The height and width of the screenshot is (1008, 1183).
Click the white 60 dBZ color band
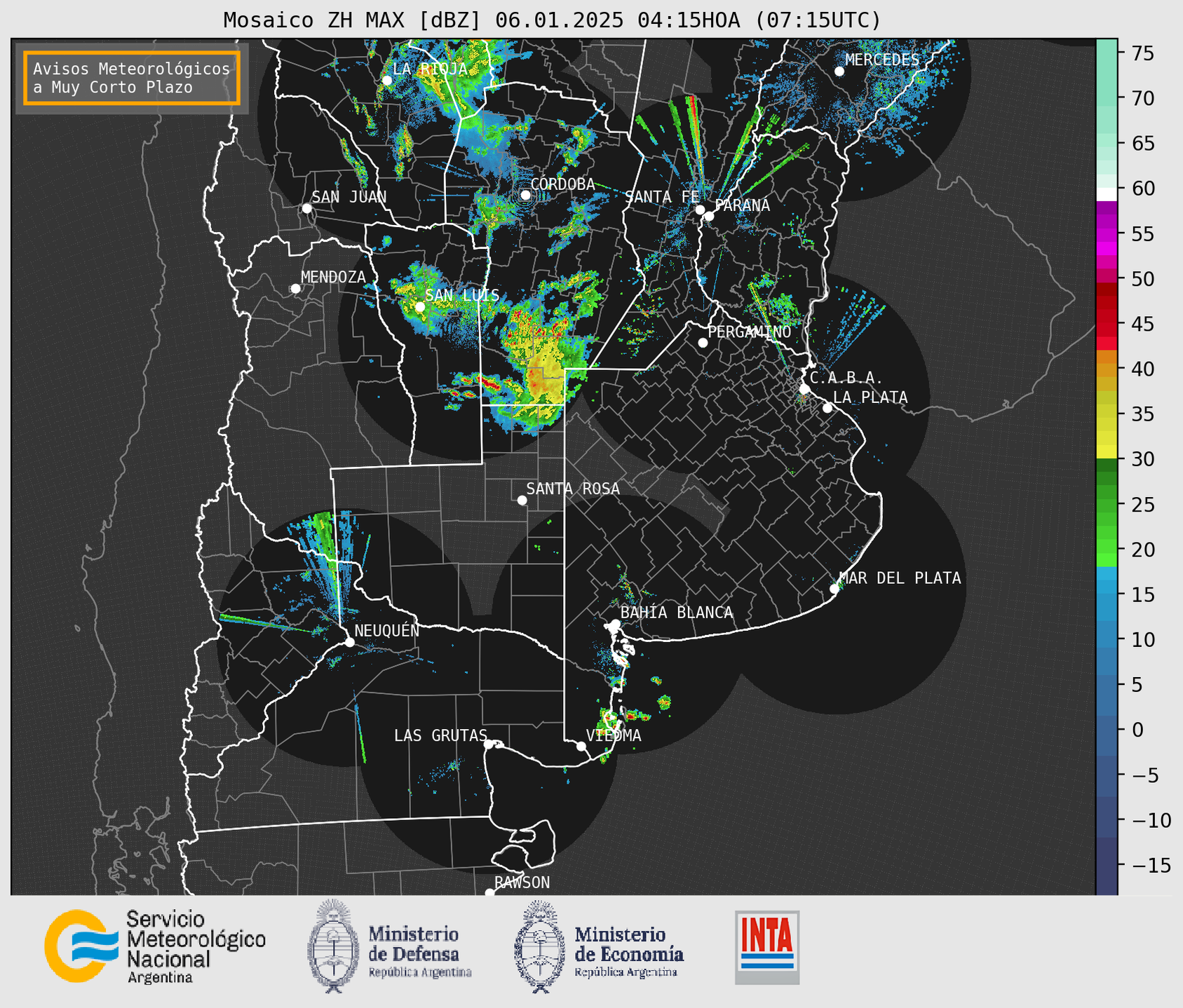1107,194
